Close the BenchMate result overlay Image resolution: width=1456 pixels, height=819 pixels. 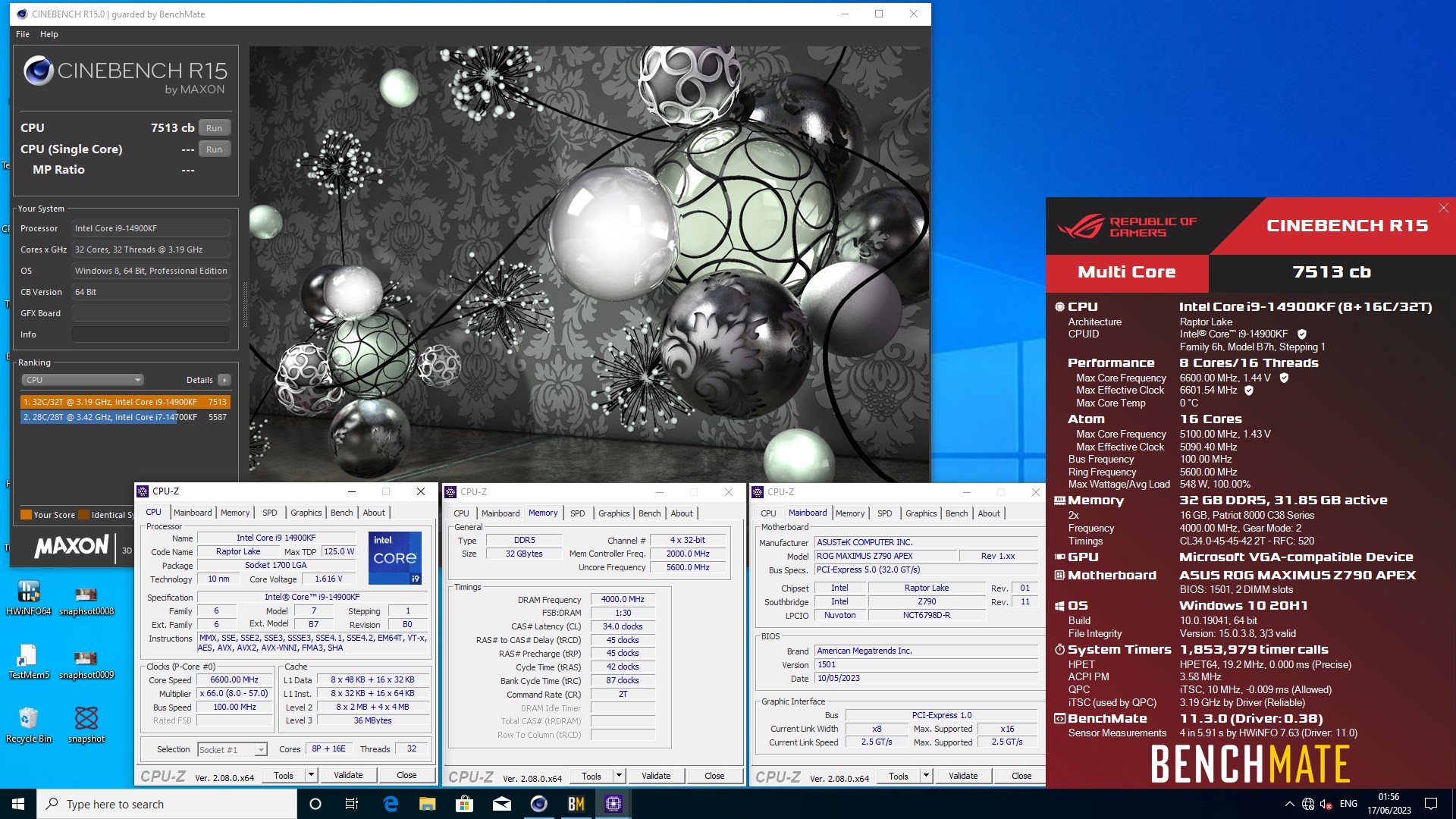[1444, 208]
